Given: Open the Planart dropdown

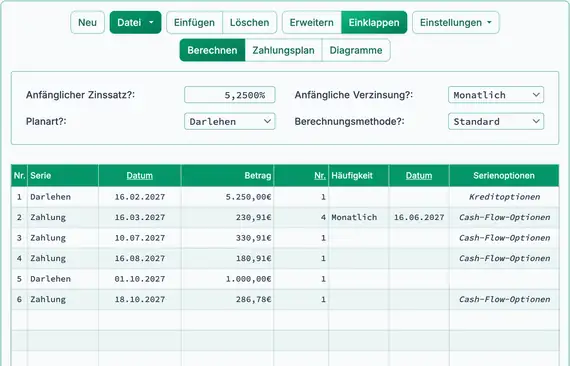Looking at the screenshot, I should pos(230,121).
